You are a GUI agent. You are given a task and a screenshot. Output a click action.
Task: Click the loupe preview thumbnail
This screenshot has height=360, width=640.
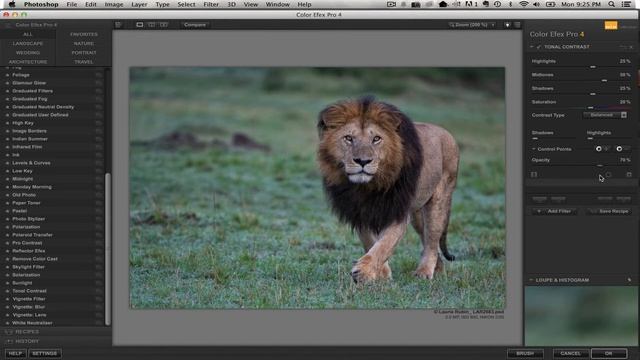click(x=581, y=316)
